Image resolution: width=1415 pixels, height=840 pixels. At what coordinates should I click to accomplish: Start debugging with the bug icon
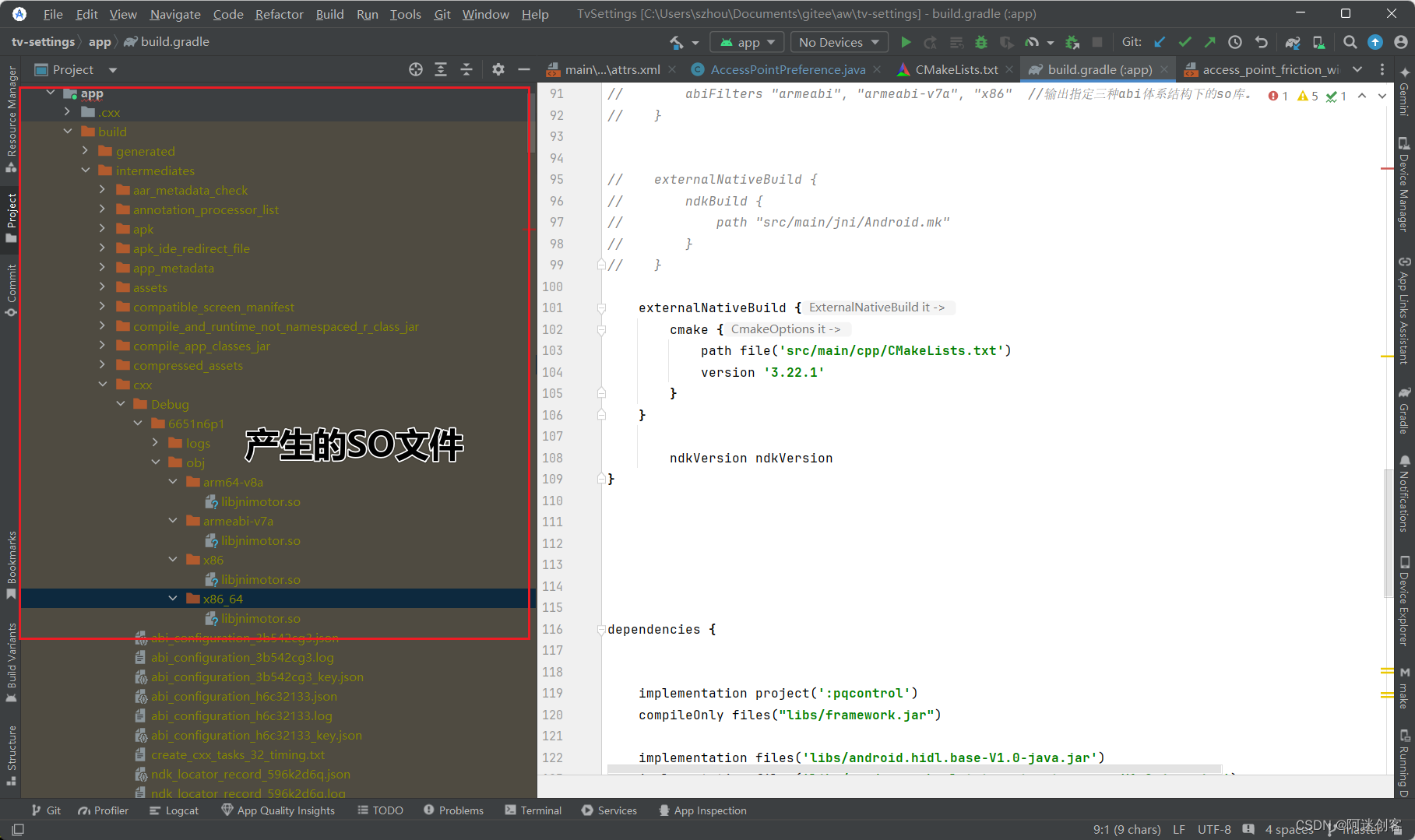pos(980,42)
